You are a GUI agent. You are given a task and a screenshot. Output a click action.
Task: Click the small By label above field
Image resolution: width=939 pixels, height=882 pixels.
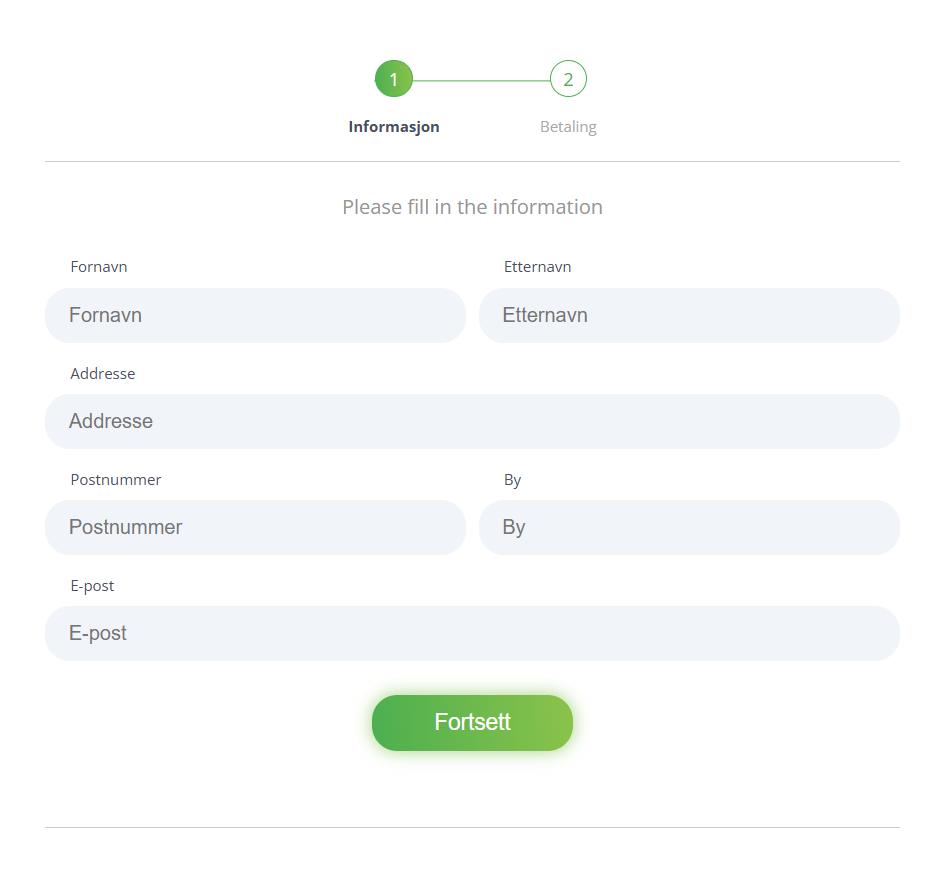click(512, 480)
